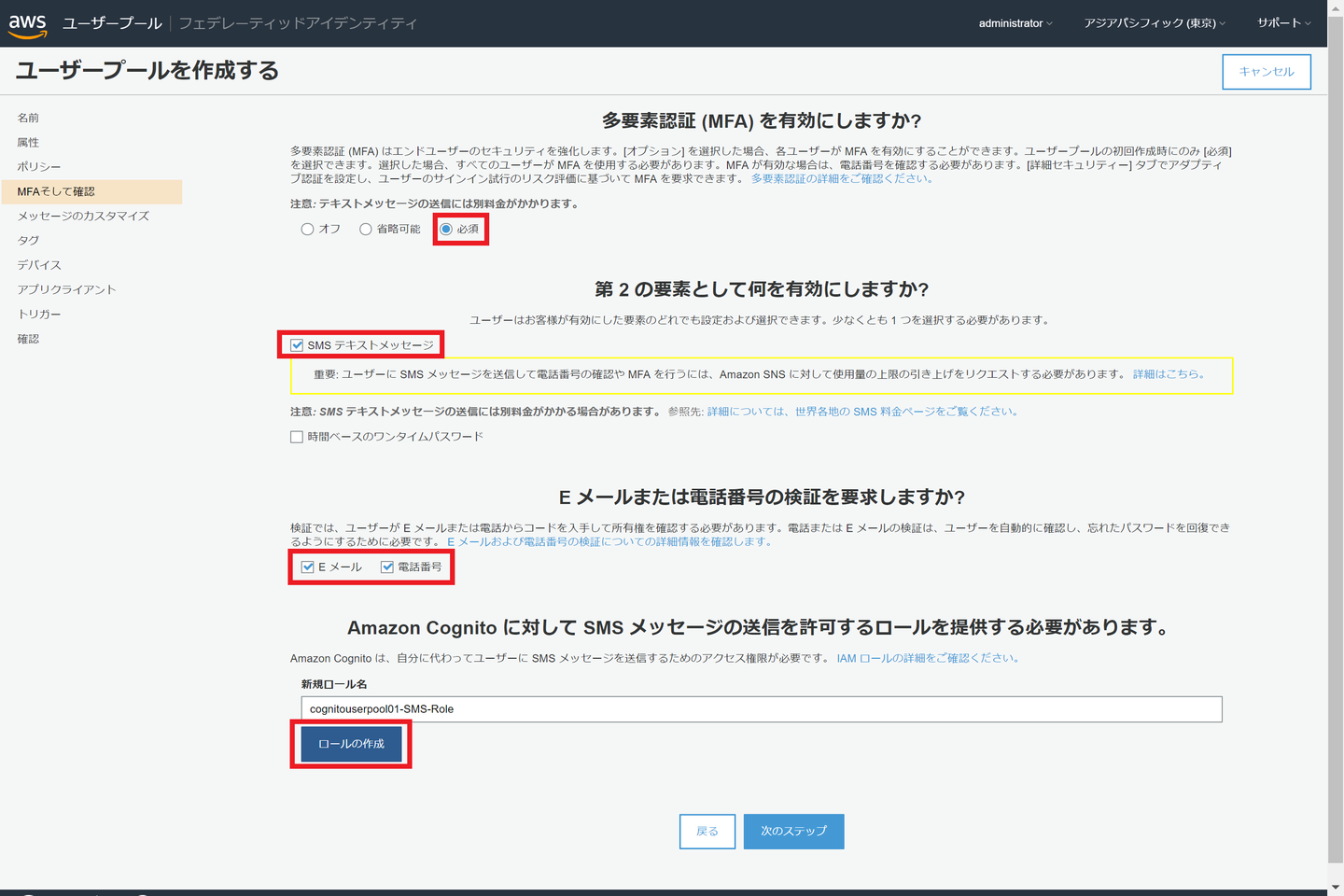
Task: Open the administrator account dropdown
Action: point(1015,23)
